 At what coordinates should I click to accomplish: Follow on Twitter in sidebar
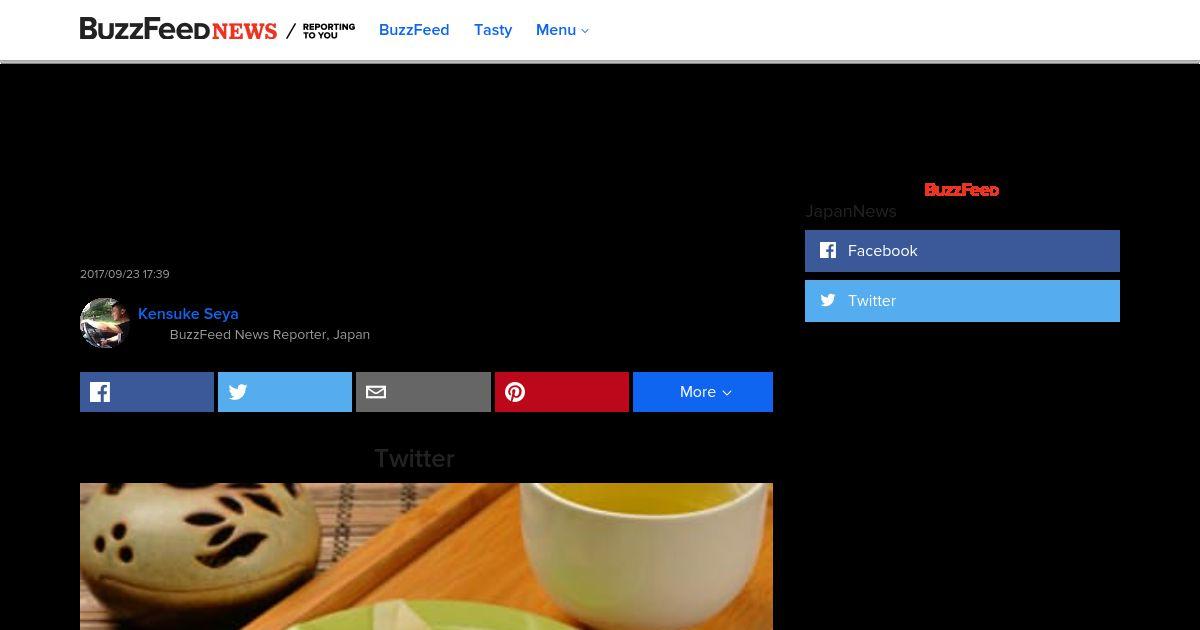(x=962, y=301)
